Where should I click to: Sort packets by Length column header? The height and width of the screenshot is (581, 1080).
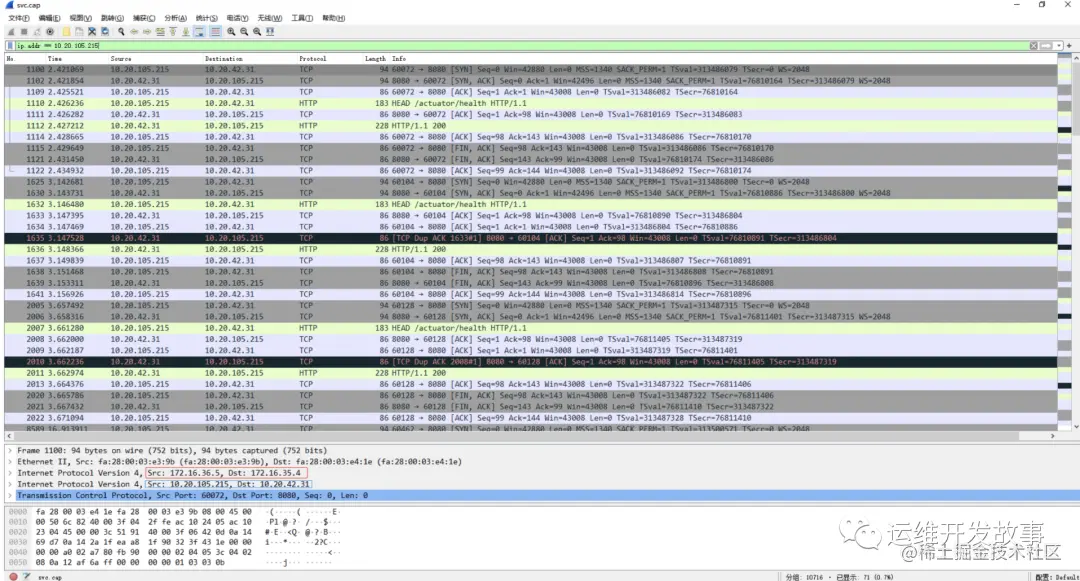pyautogui.click(x=375, y=59)
